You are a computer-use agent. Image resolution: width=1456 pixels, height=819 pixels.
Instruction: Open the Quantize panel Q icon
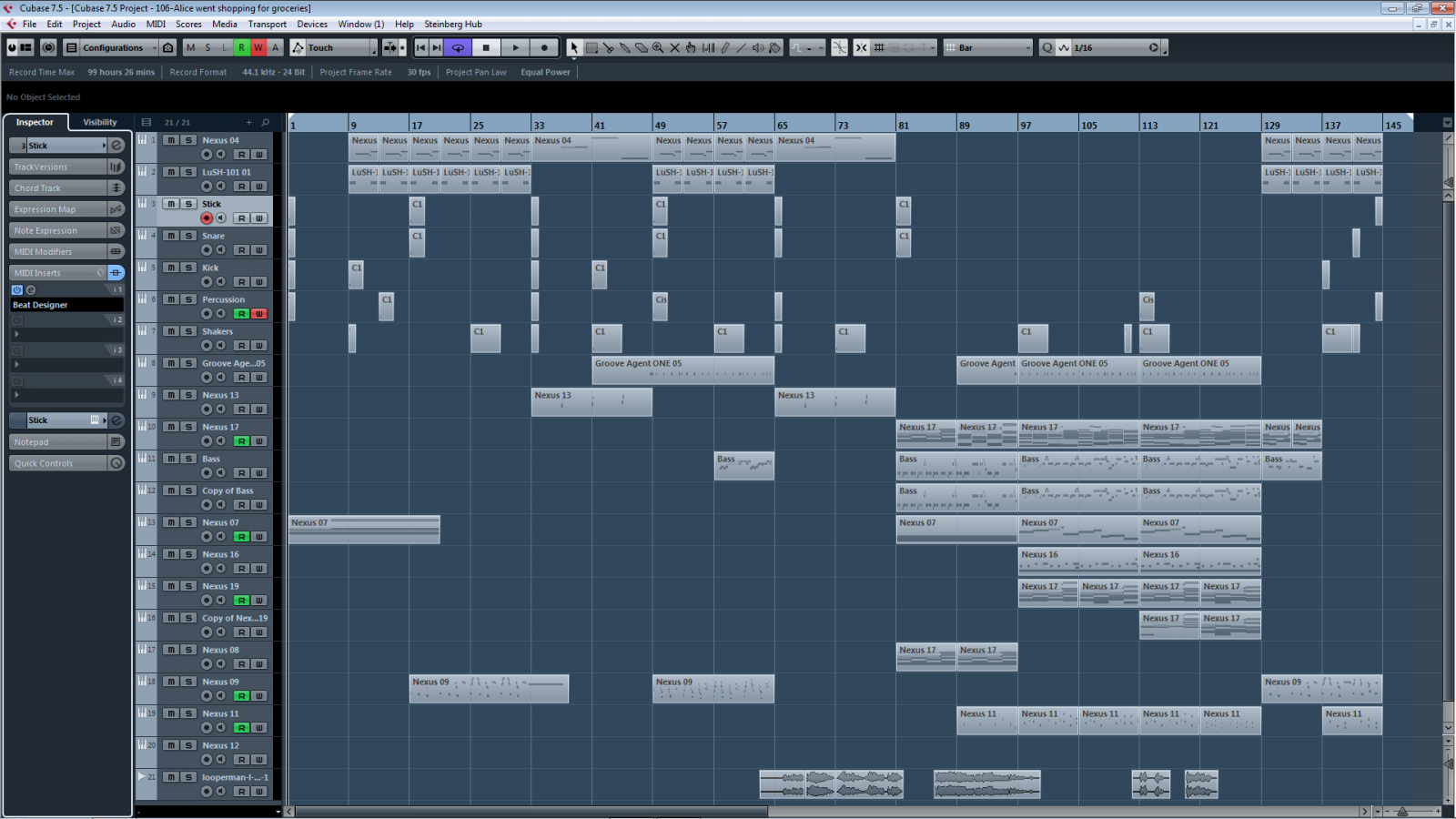(1047, 47)
